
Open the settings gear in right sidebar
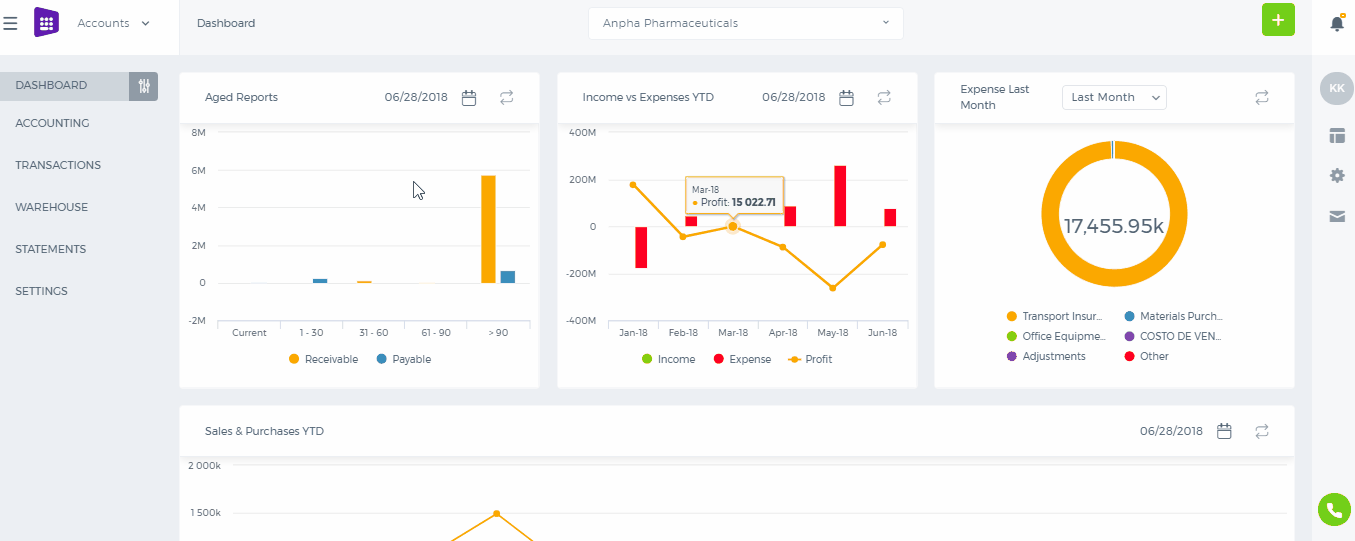[x=1337, y=175]
